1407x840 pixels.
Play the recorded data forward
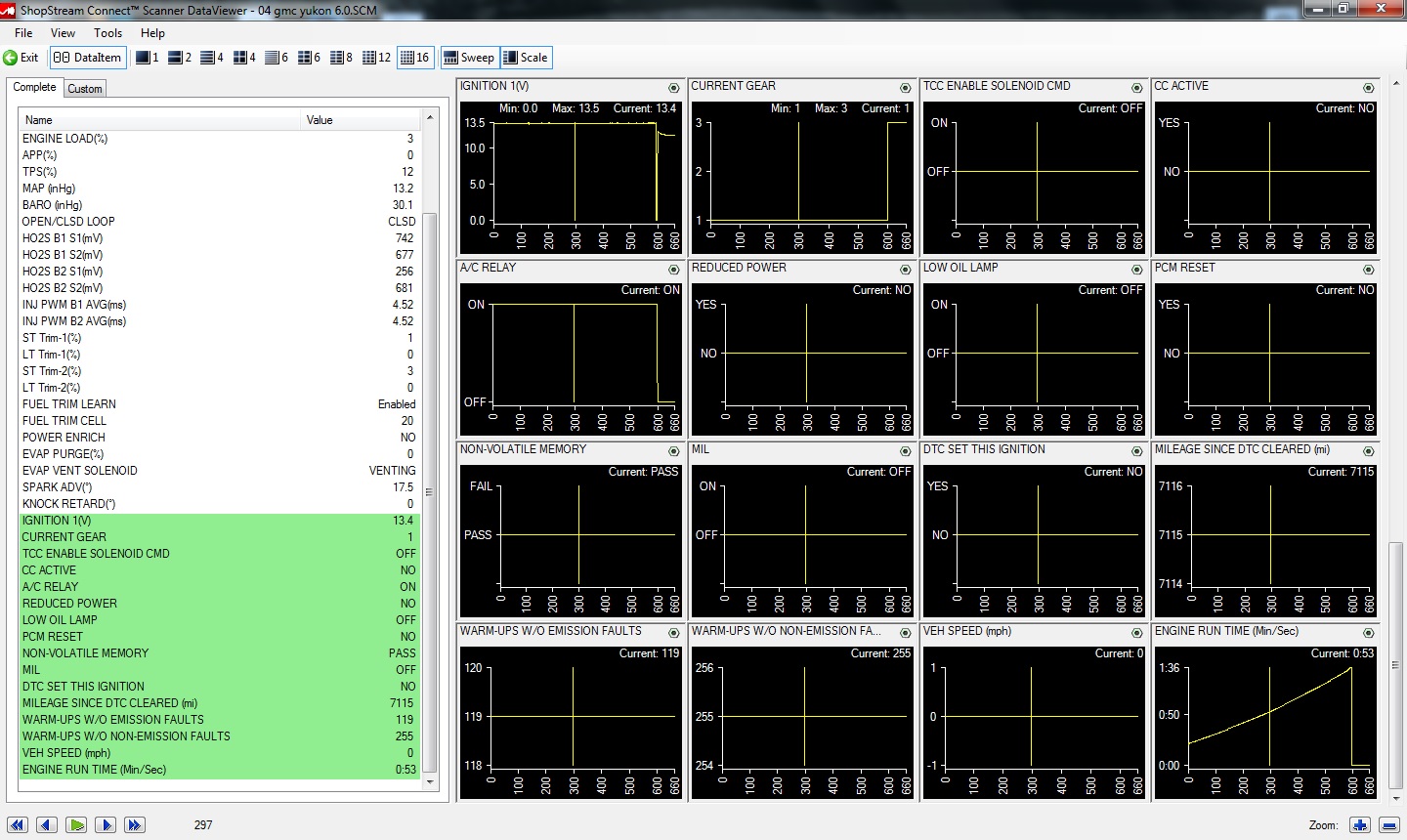click(76, 825)
